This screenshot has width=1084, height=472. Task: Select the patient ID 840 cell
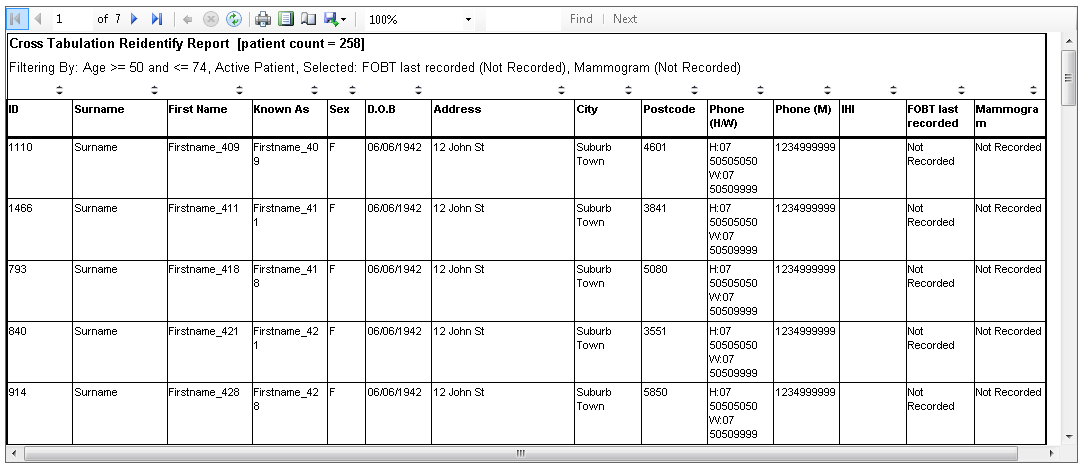[x=39, y=352]
